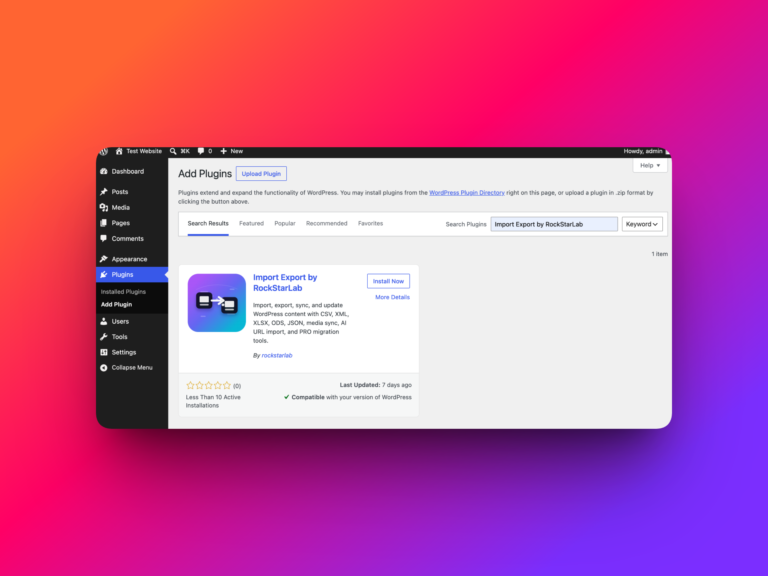Screen dimensions: 768x576
Task: Click the New content button
Action: (232, 151)
